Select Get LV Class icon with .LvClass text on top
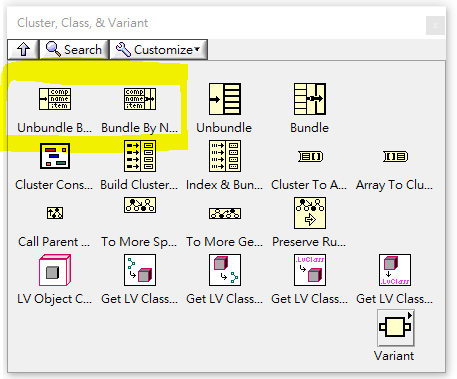Screen dimensions: 457x379 coord(310,270)
